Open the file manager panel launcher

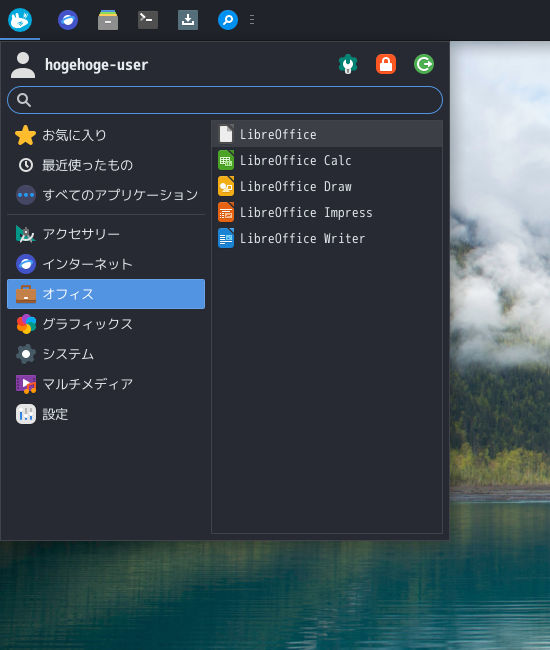108,19
